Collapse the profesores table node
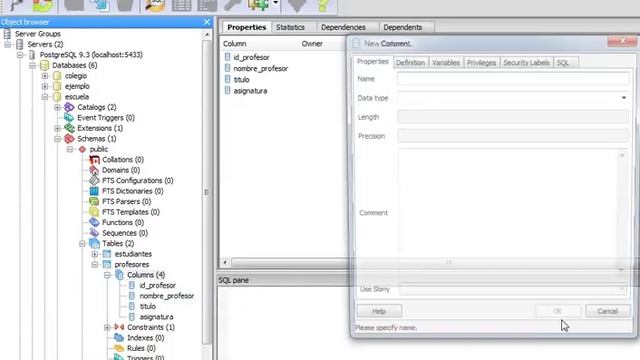The width and height of the screenshot is (640, 360). [95, 264]
